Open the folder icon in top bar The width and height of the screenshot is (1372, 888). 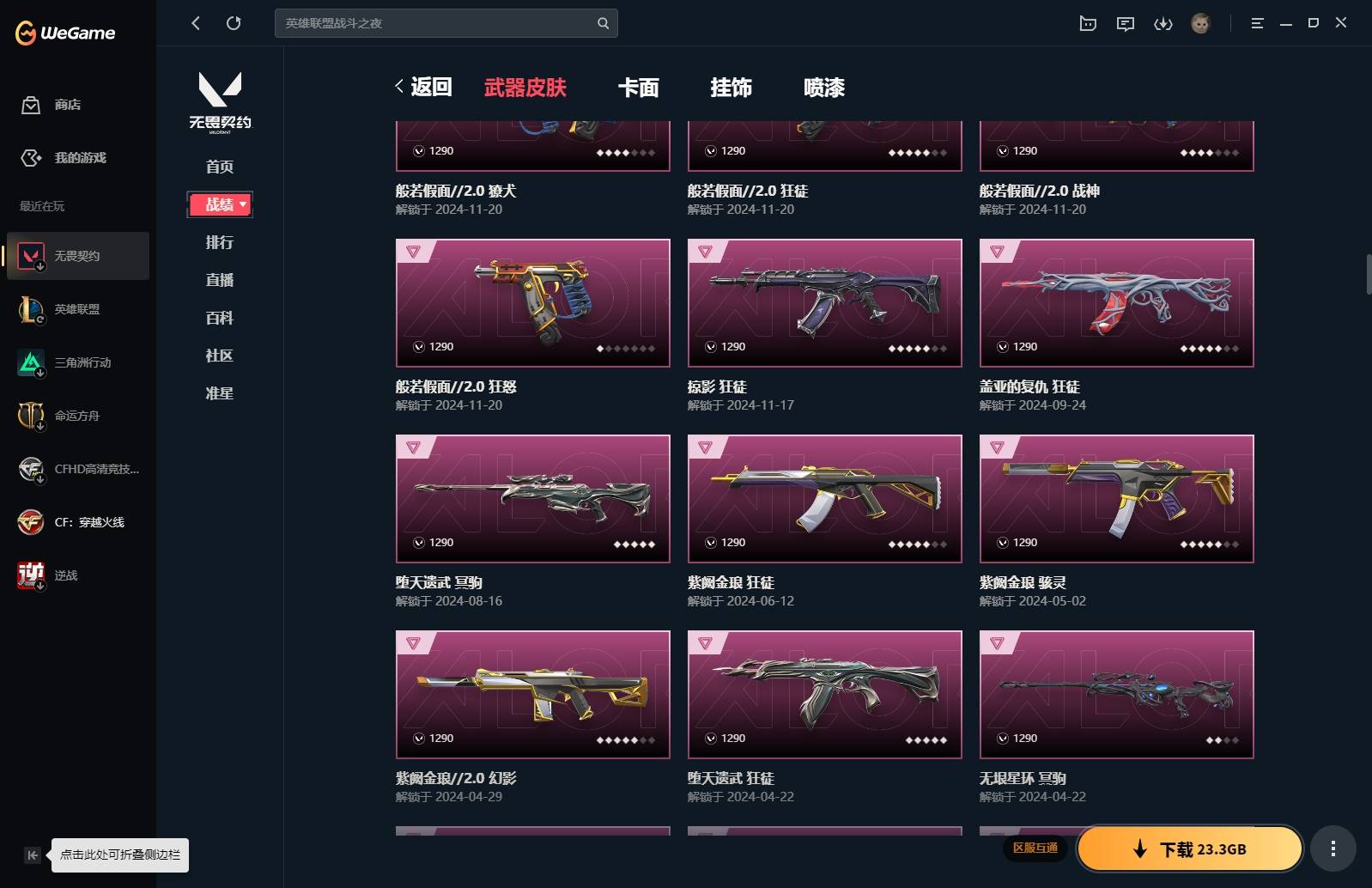pos(1088,24)
